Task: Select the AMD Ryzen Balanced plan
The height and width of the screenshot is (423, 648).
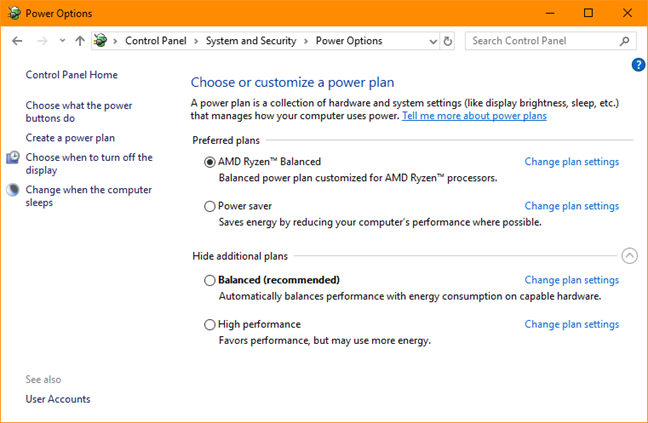Action: pyautogui.click(x=210, y=162)
